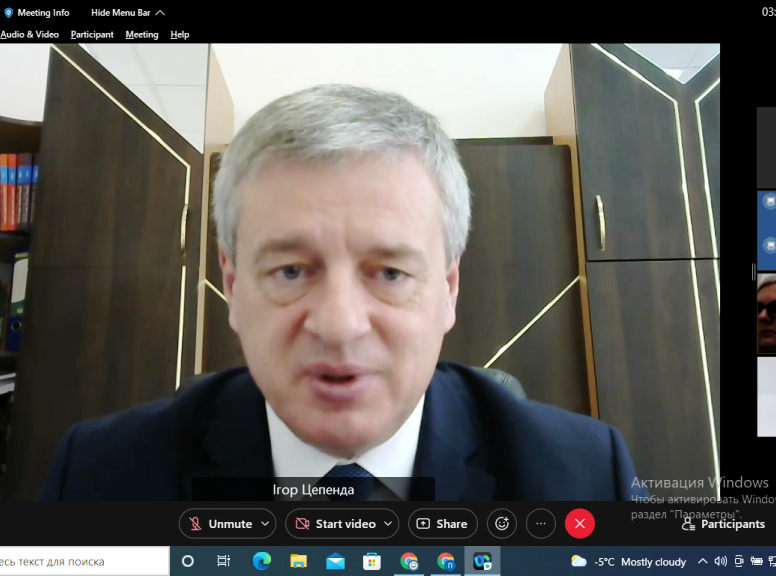Open the Participants panel
Screen dimensions: 776x576
coord(723,524)
